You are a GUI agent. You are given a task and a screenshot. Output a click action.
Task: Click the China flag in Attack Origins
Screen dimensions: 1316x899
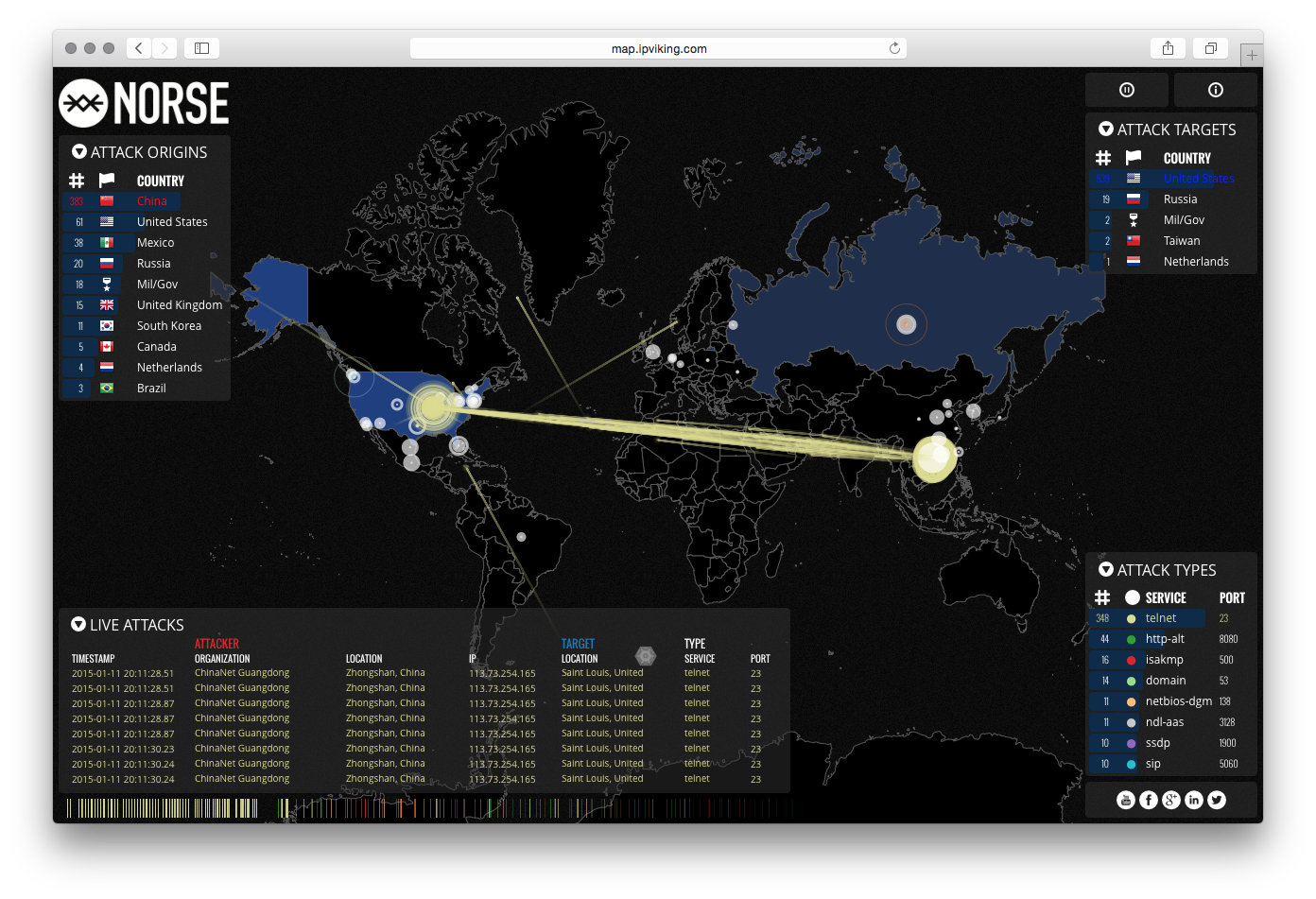[x=106, y=201]
